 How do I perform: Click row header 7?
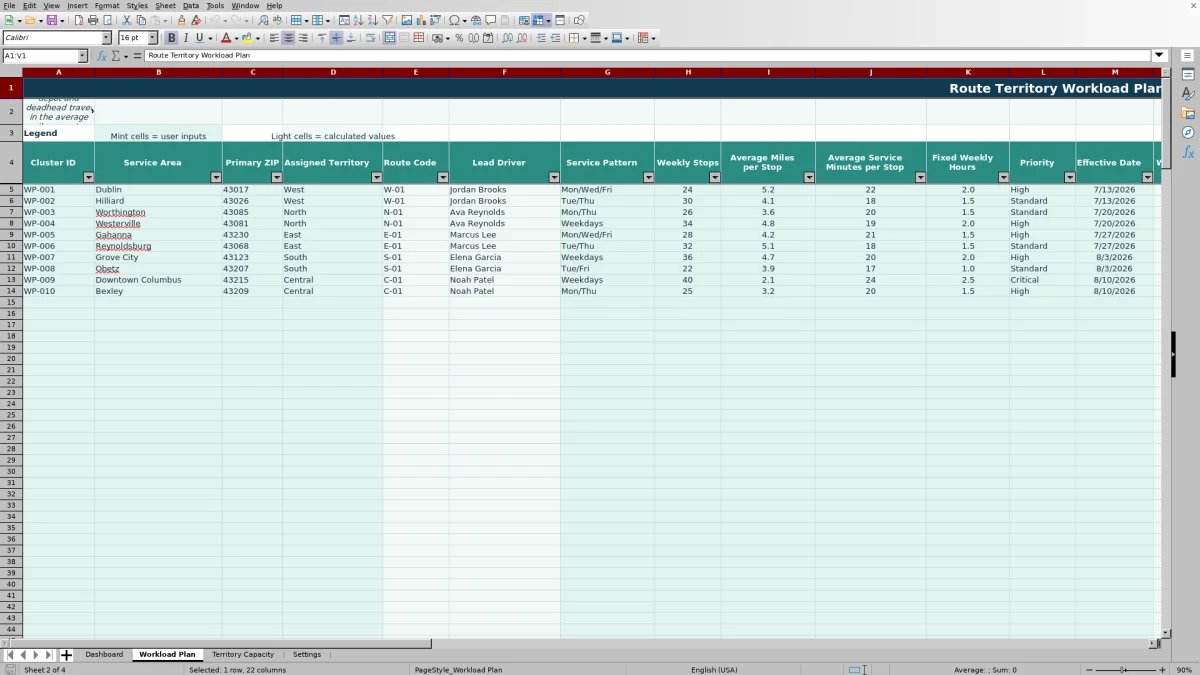click(11, 212)
